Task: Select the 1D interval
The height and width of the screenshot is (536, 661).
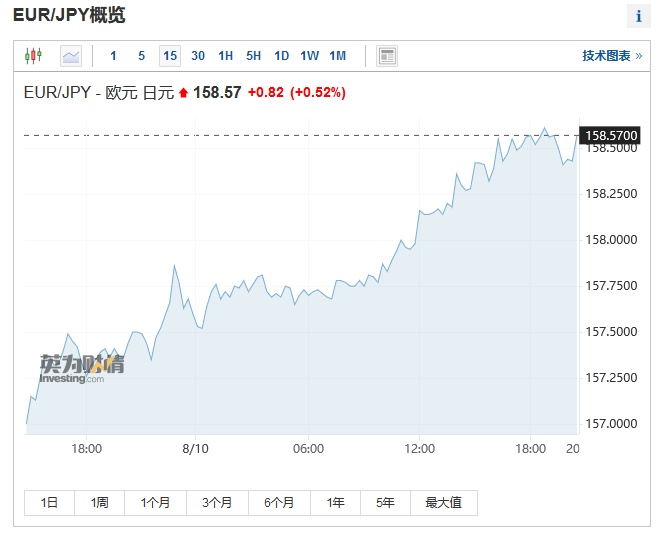Action: pyautogui.click(x=282, y=56)
